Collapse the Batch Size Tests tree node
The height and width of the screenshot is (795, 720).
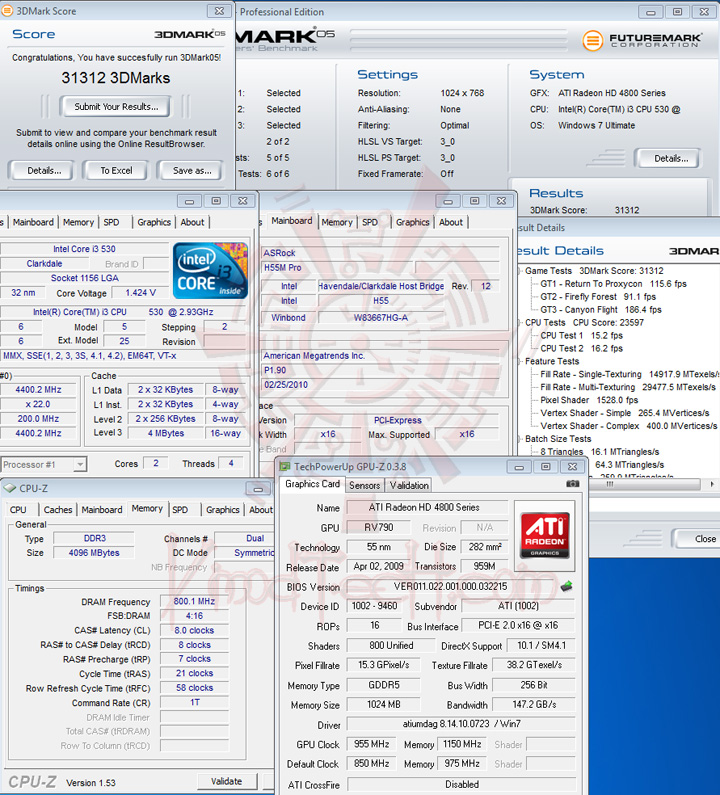[x=520, y=439]
